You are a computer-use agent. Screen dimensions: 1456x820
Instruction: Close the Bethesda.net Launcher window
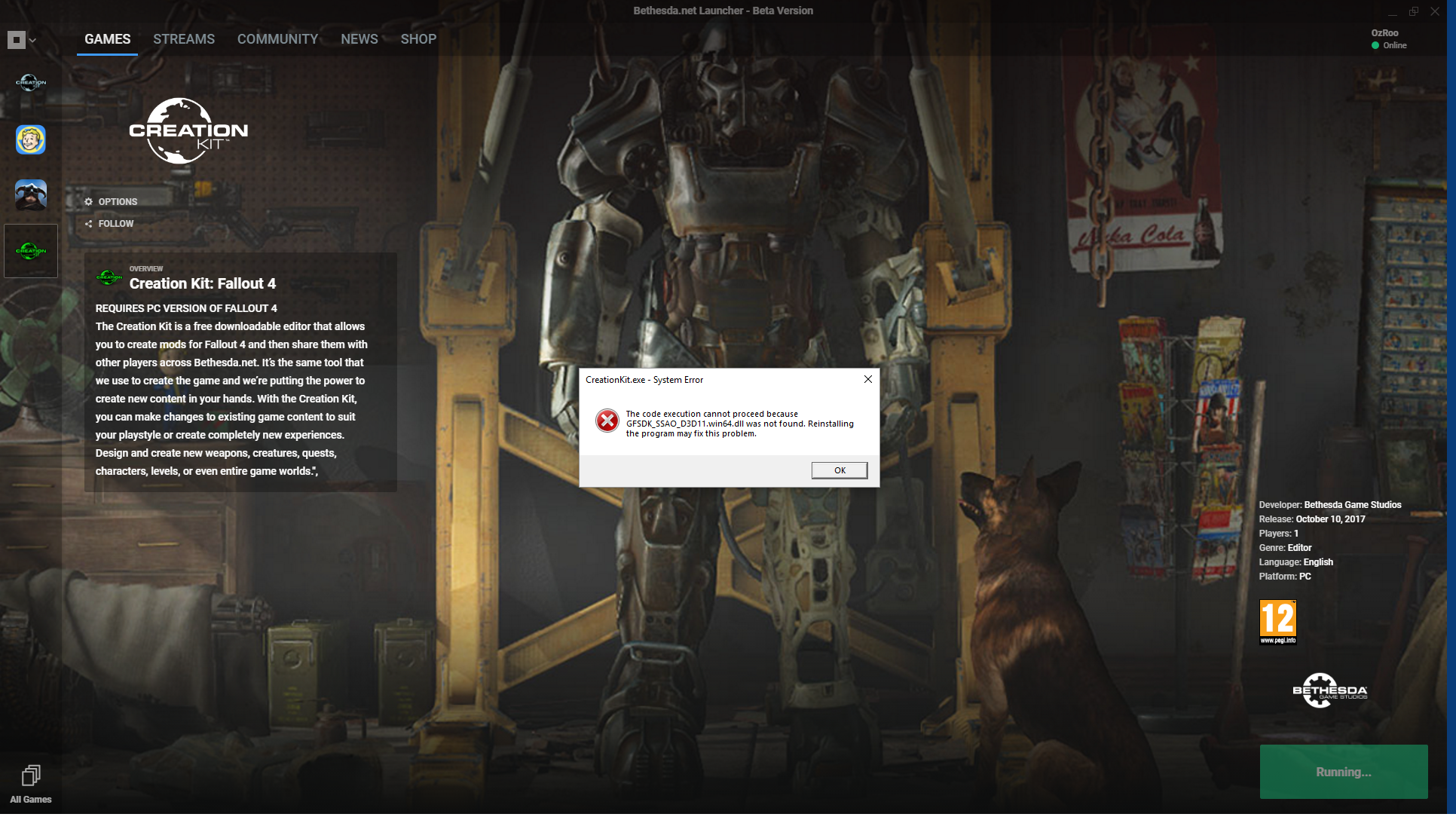(x=1435, y=11)
